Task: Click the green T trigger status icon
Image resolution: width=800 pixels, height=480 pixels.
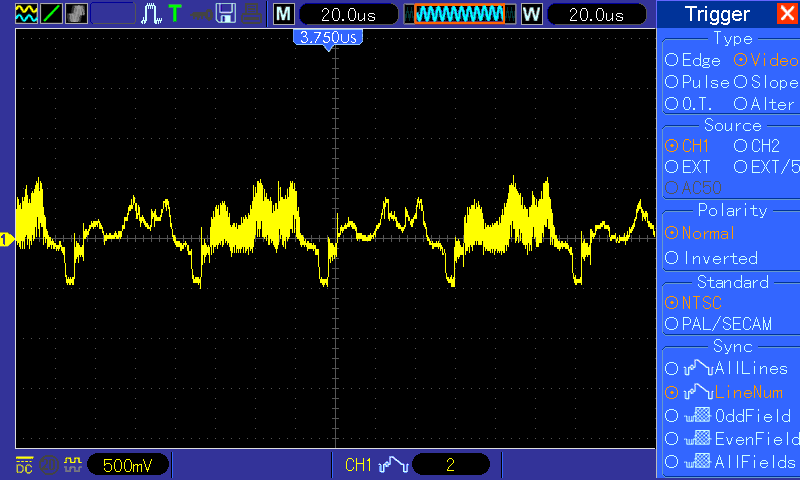Action: coord(175,14)
